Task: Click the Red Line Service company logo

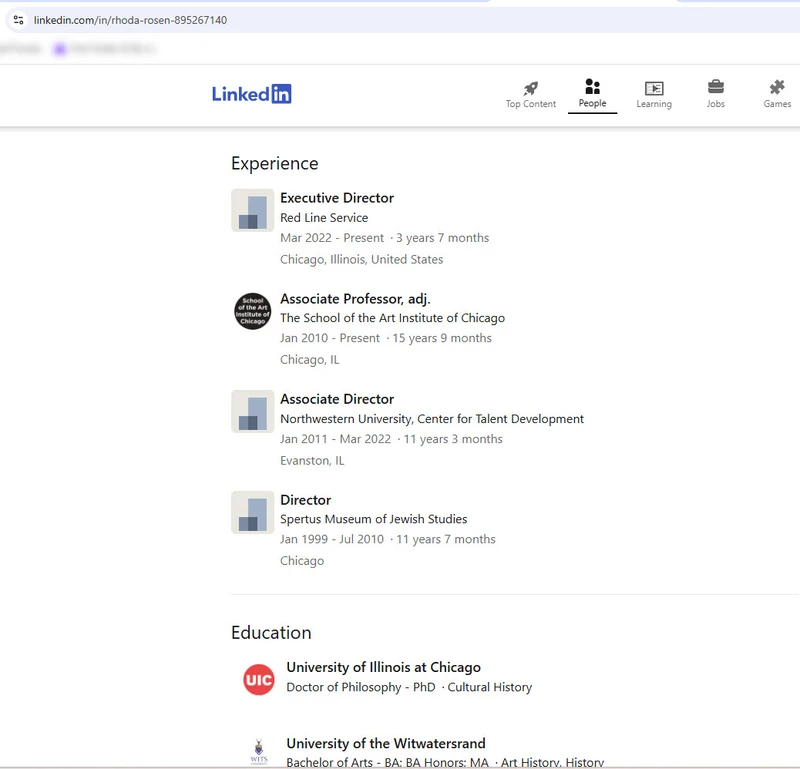Action: coord(253,210)
